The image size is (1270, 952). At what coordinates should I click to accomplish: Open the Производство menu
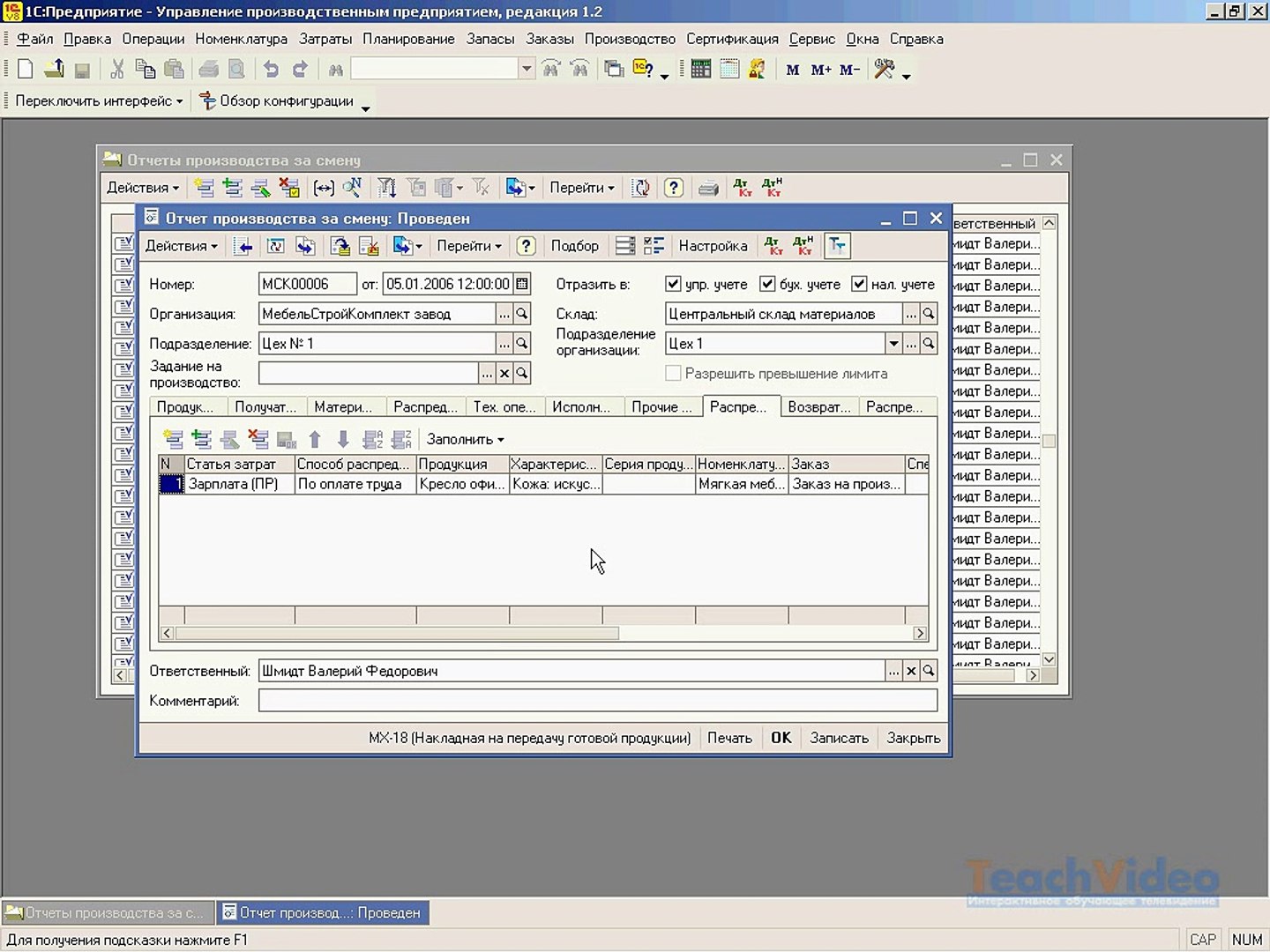tap(630, 39)
